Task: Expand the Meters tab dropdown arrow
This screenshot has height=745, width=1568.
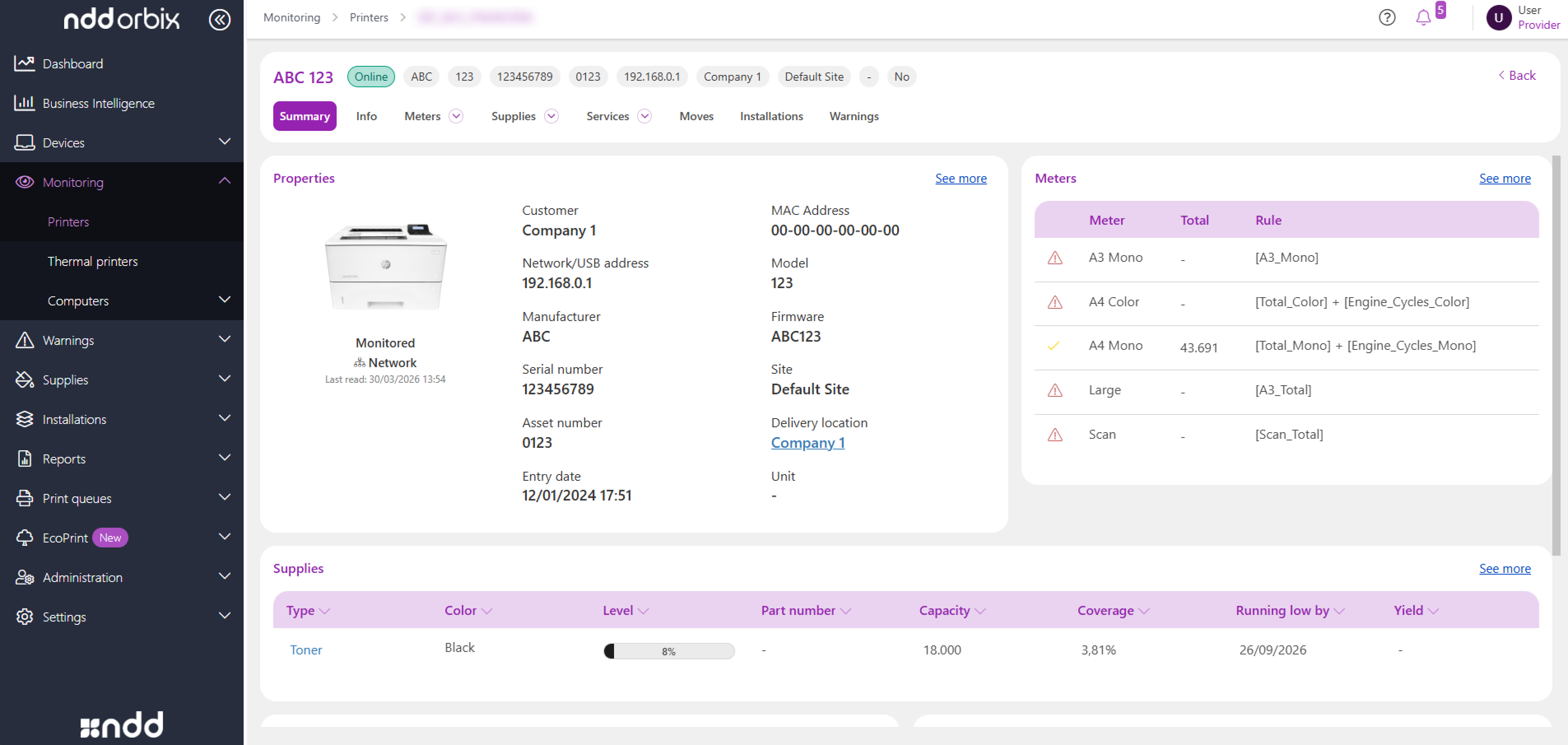Action: pyautogui.click(x=456, y=116)
